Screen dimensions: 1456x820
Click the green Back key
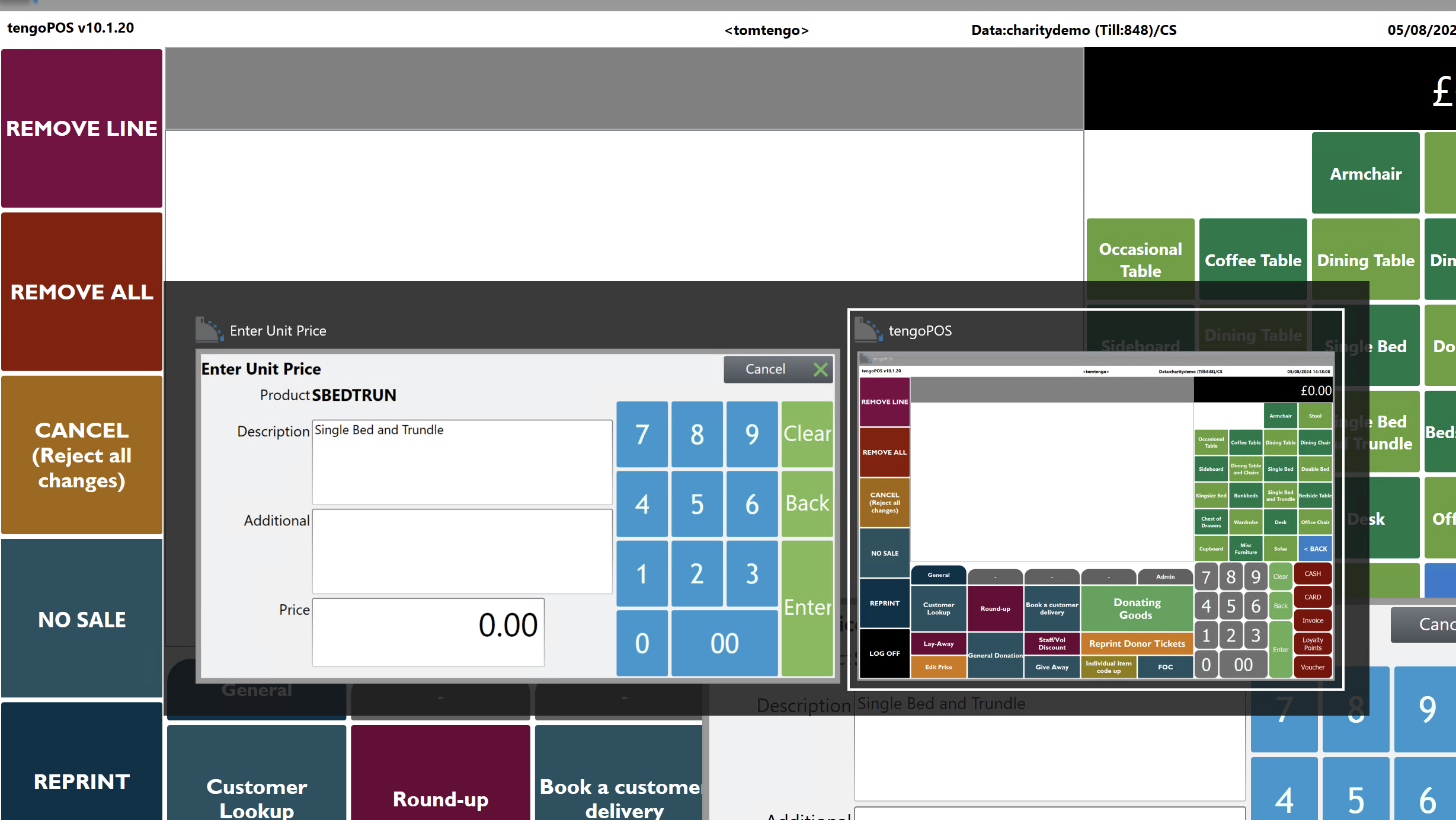pyautogui.click(x=807, y=503)
